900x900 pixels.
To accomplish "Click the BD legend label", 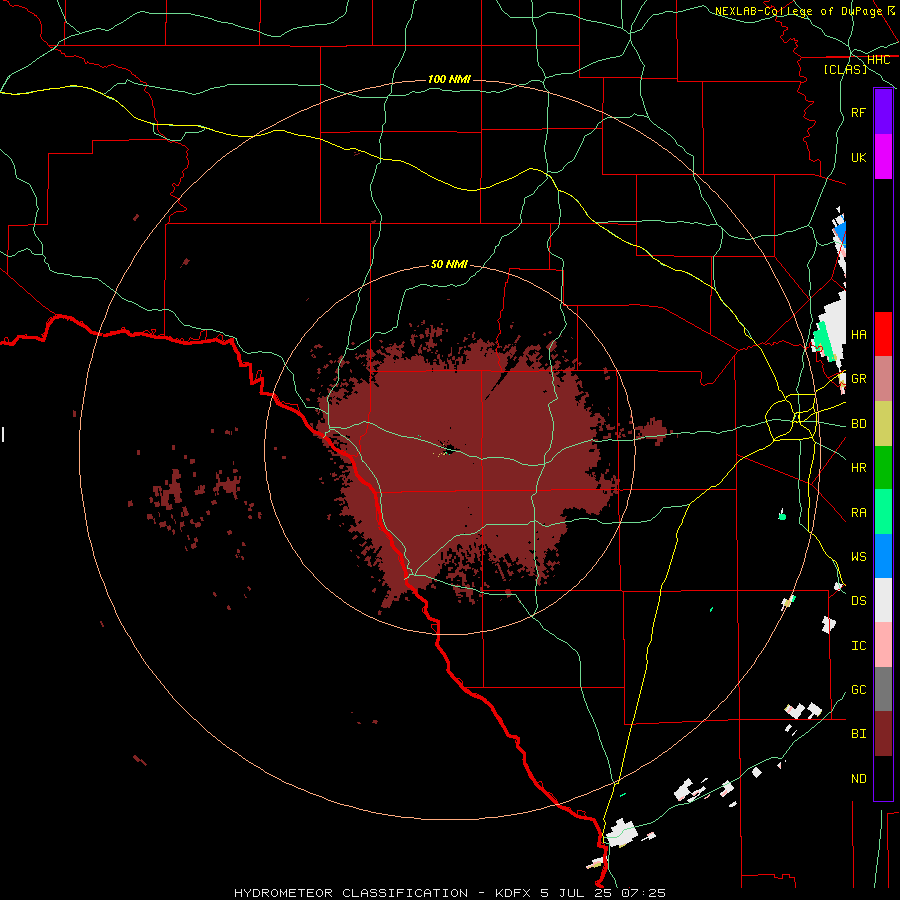I will point(858,424).
